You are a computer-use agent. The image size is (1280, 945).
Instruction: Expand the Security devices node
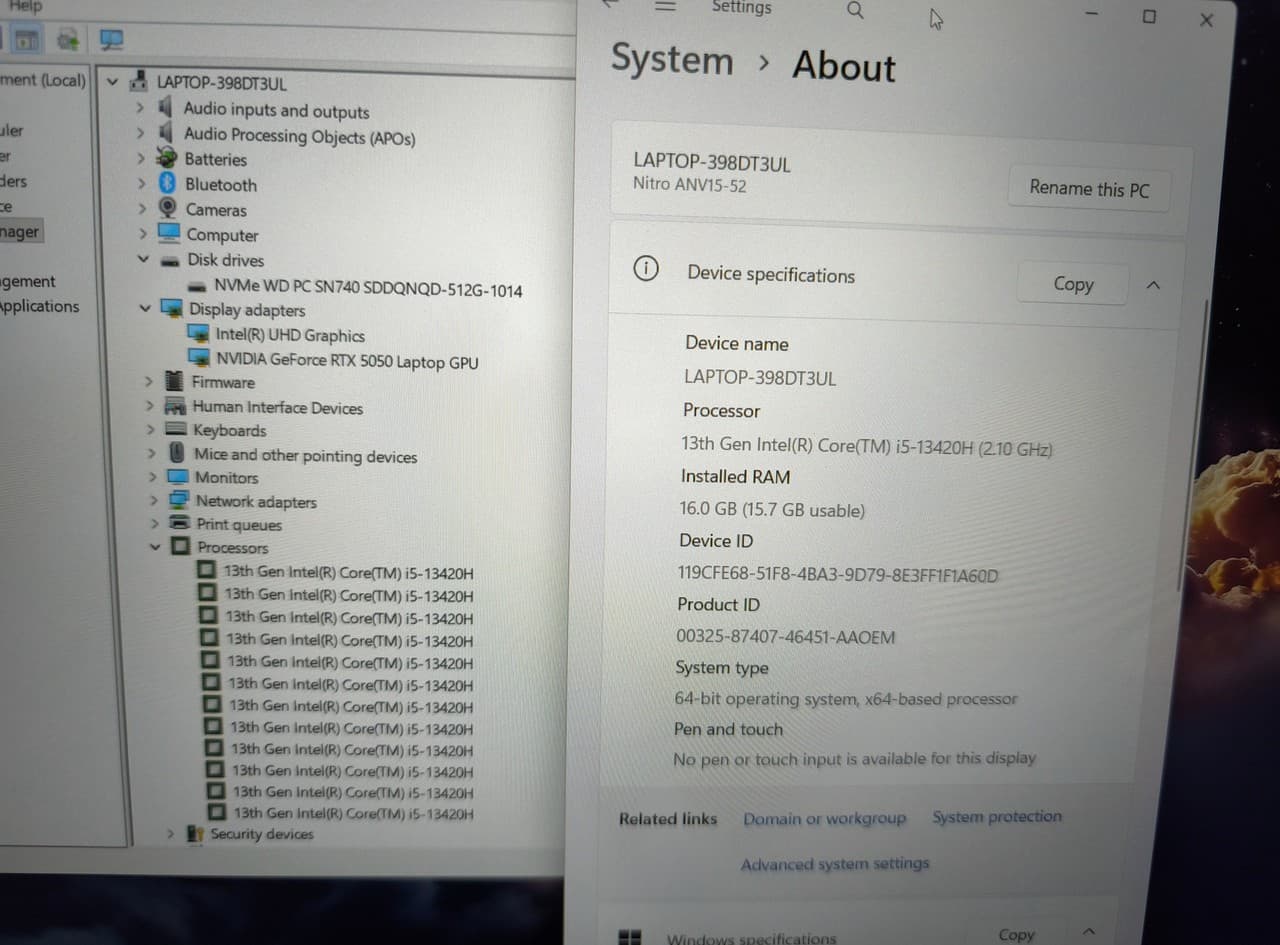pos(170,832)
